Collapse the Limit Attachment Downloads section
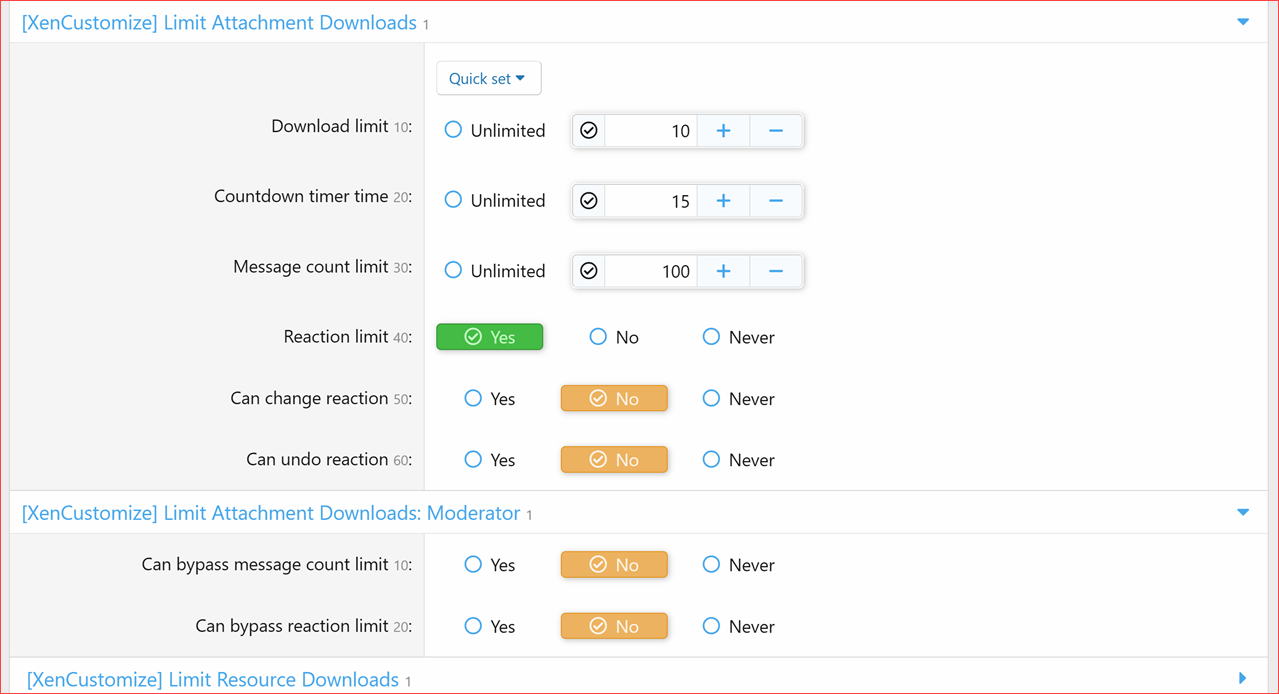 pos(1242,20)
